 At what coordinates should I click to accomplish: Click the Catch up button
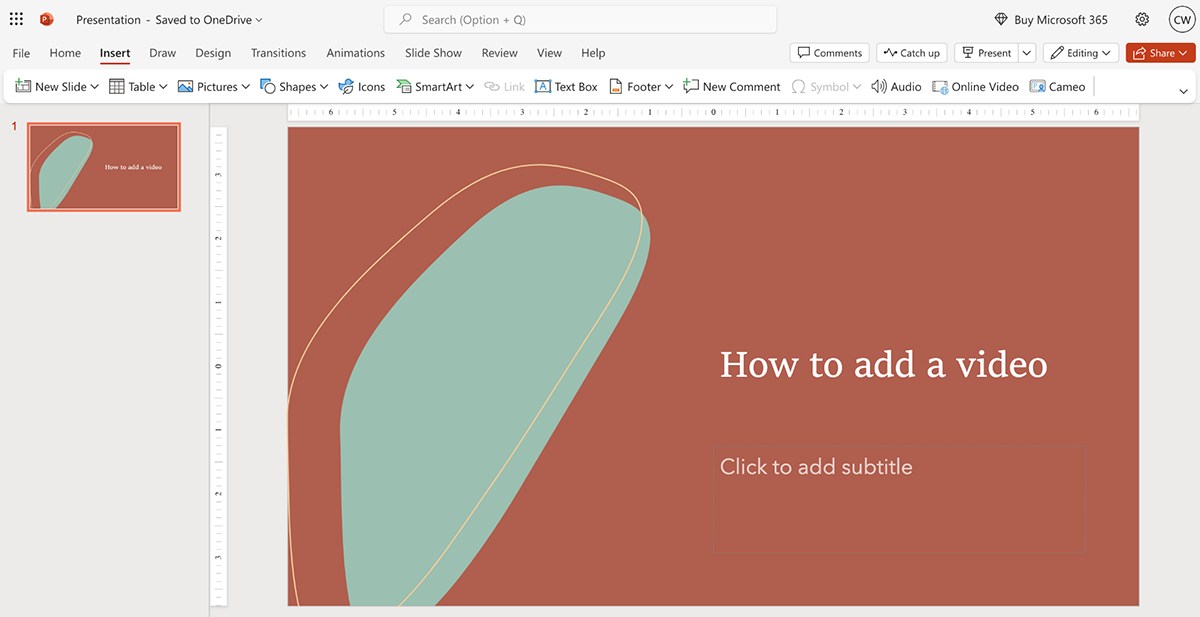pos(912,53)
